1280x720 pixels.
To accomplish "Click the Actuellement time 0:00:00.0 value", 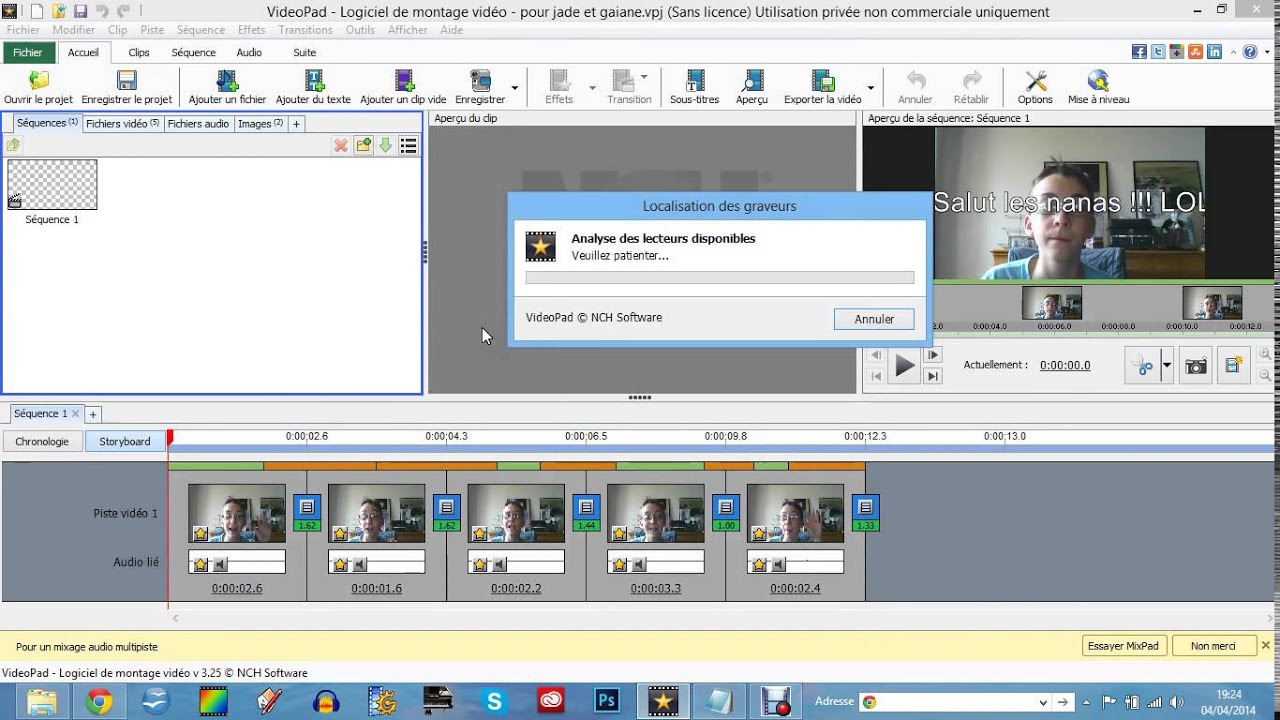I will coord(1065,366).
